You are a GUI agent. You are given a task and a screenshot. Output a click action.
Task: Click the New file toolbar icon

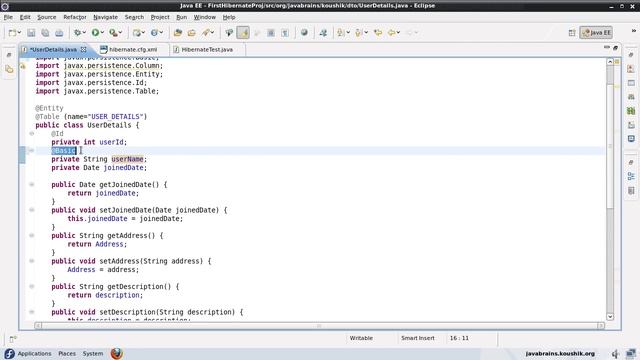pos(12,33)
